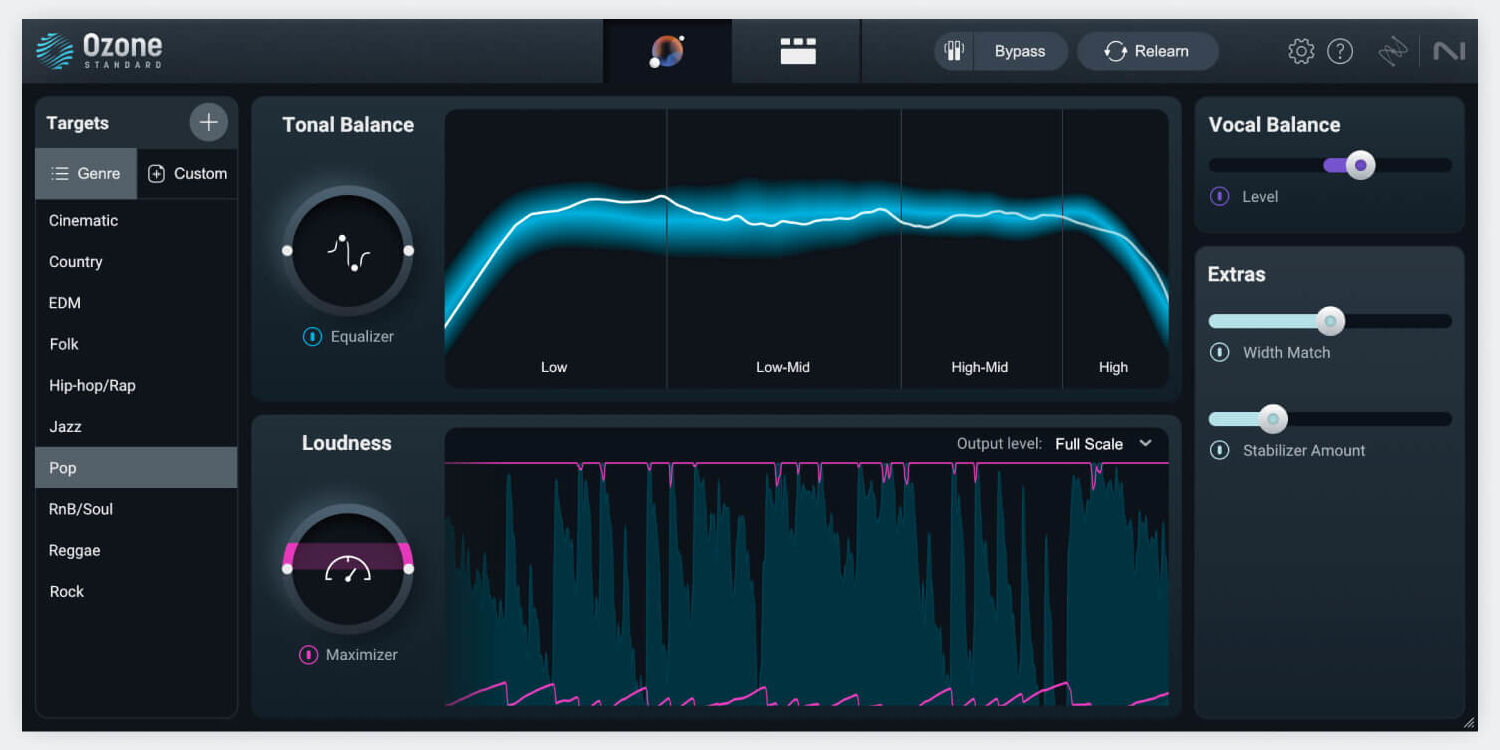Select the Jazz genre target

coord(136,426)
